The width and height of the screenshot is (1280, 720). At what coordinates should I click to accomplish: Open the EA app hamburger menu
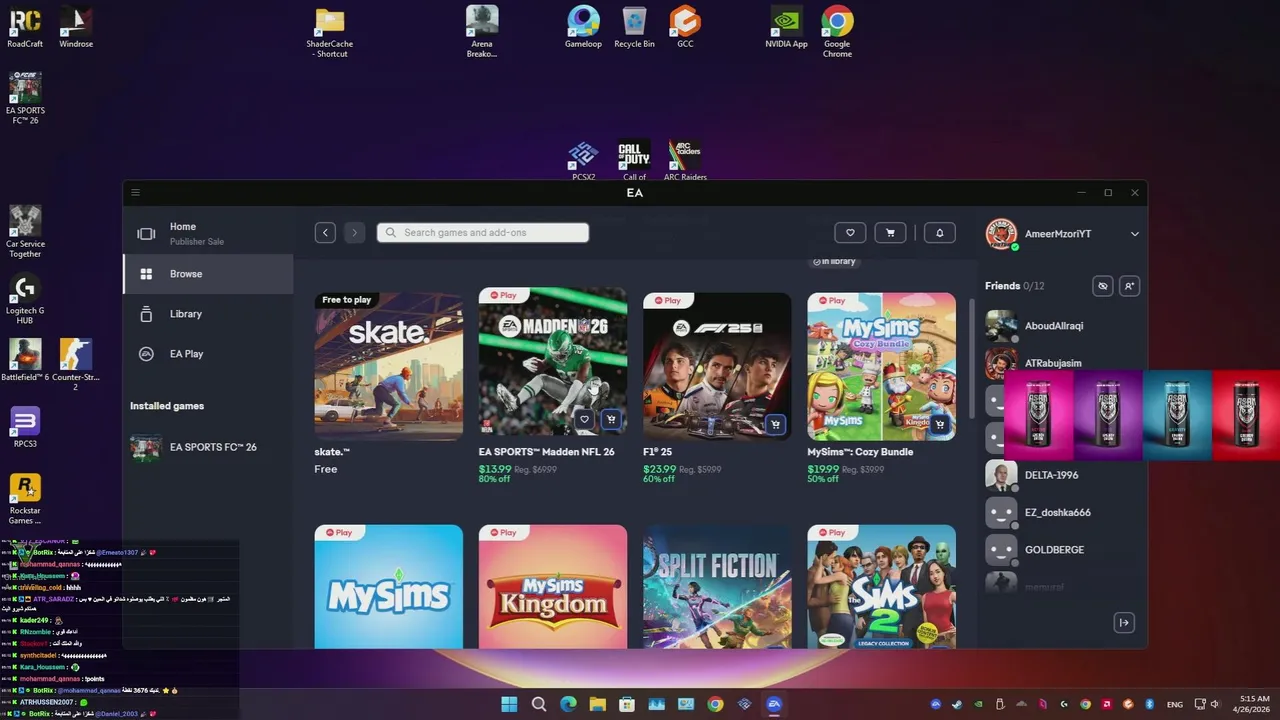(x=135, y=193)
